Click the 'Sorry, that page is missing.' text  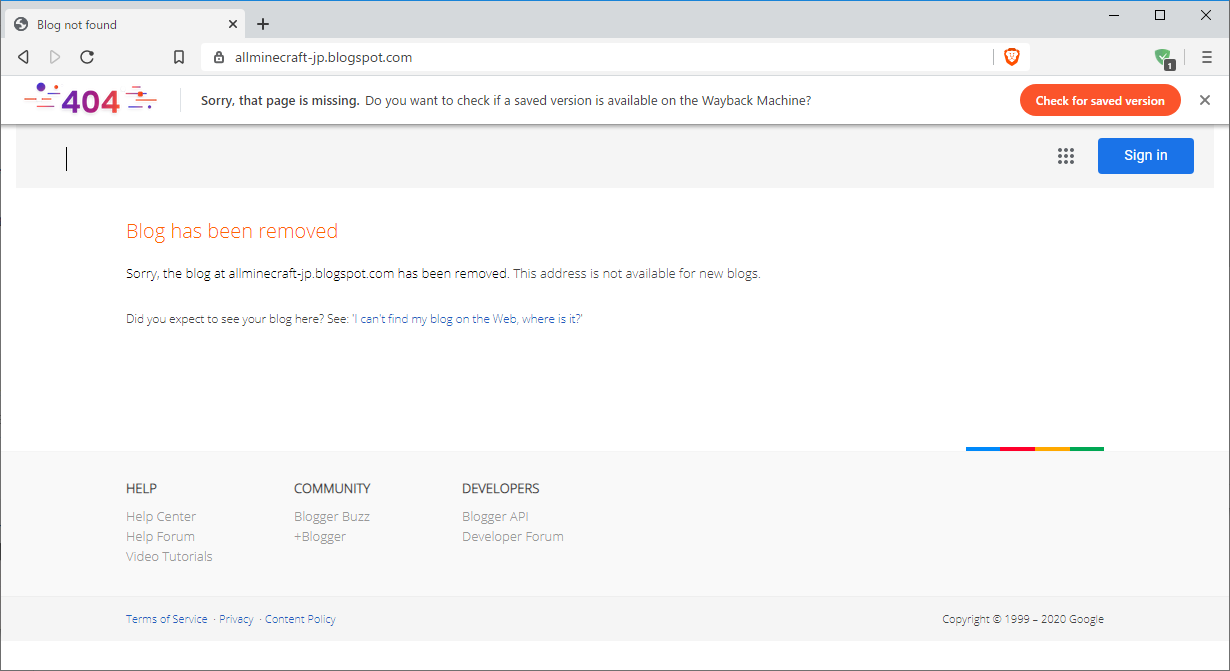(280, 100)
